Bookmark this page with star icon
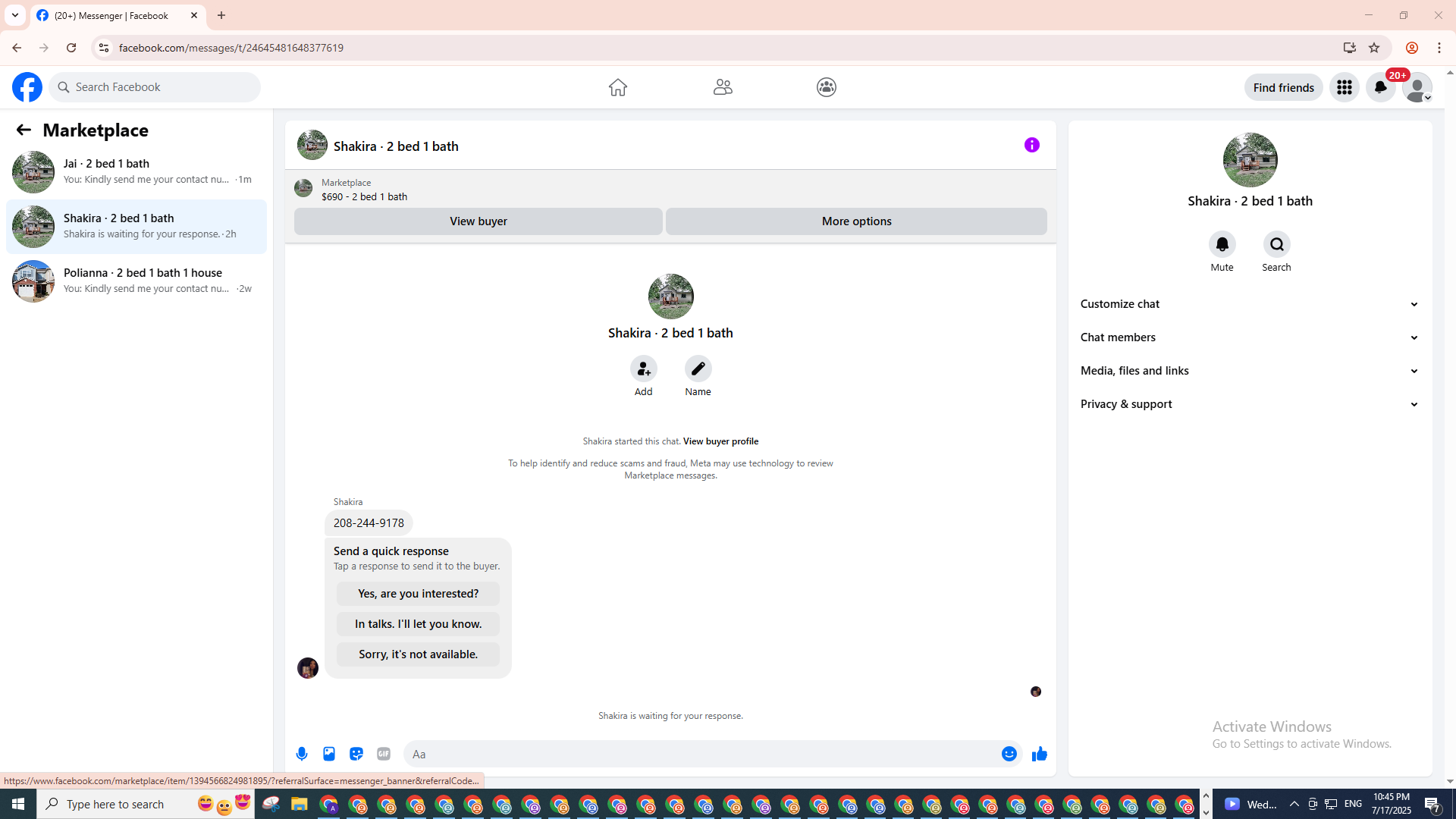 click(x=1374, y=48)
